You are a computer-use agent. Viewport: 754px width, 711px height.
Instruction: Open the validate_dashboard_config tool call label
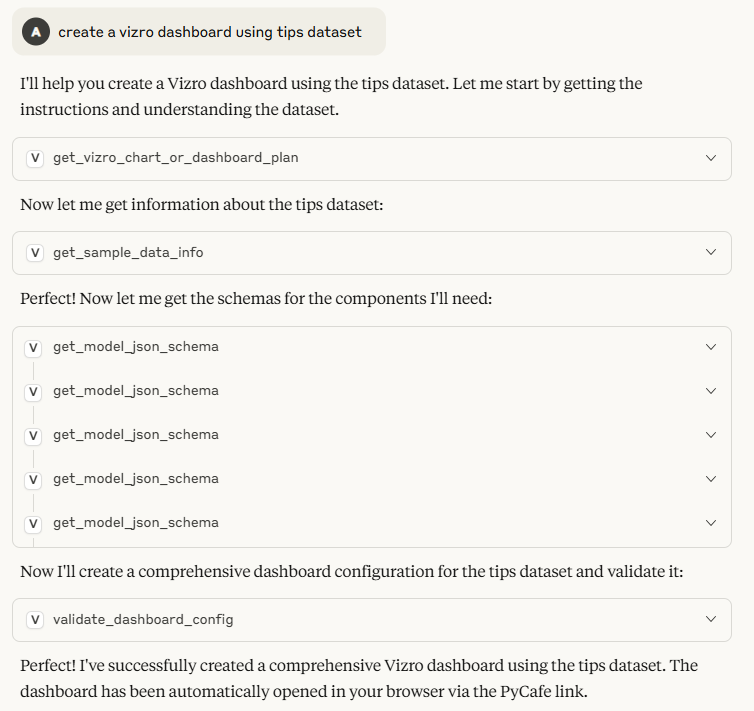click(143, 619)
